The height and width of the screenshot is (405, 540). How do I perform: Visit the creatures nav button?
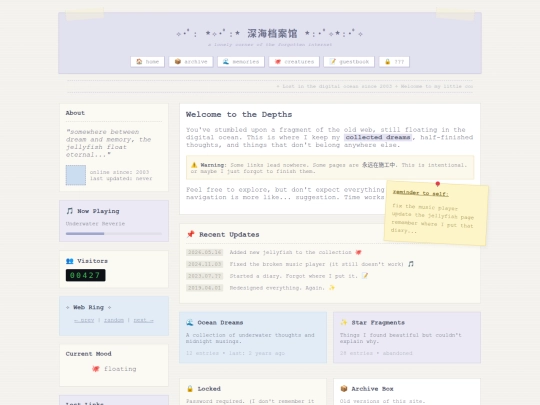tap(294, 62)
